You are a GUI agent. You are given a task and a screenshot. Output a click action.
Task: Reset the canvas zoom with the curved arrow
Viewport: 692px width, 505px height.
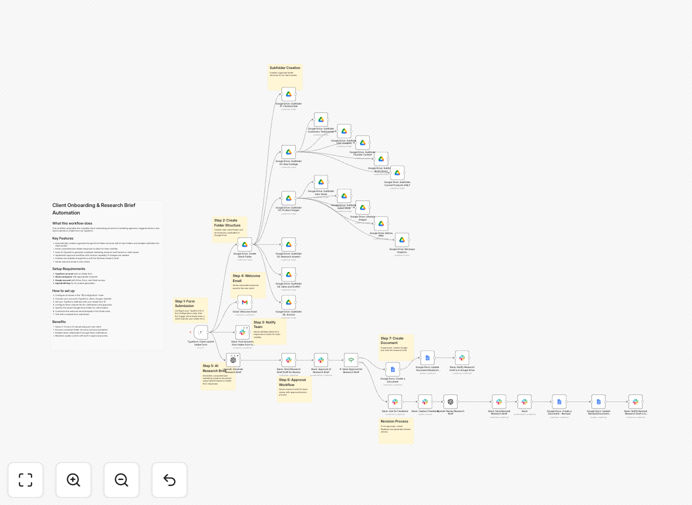(x=169, y=480)
